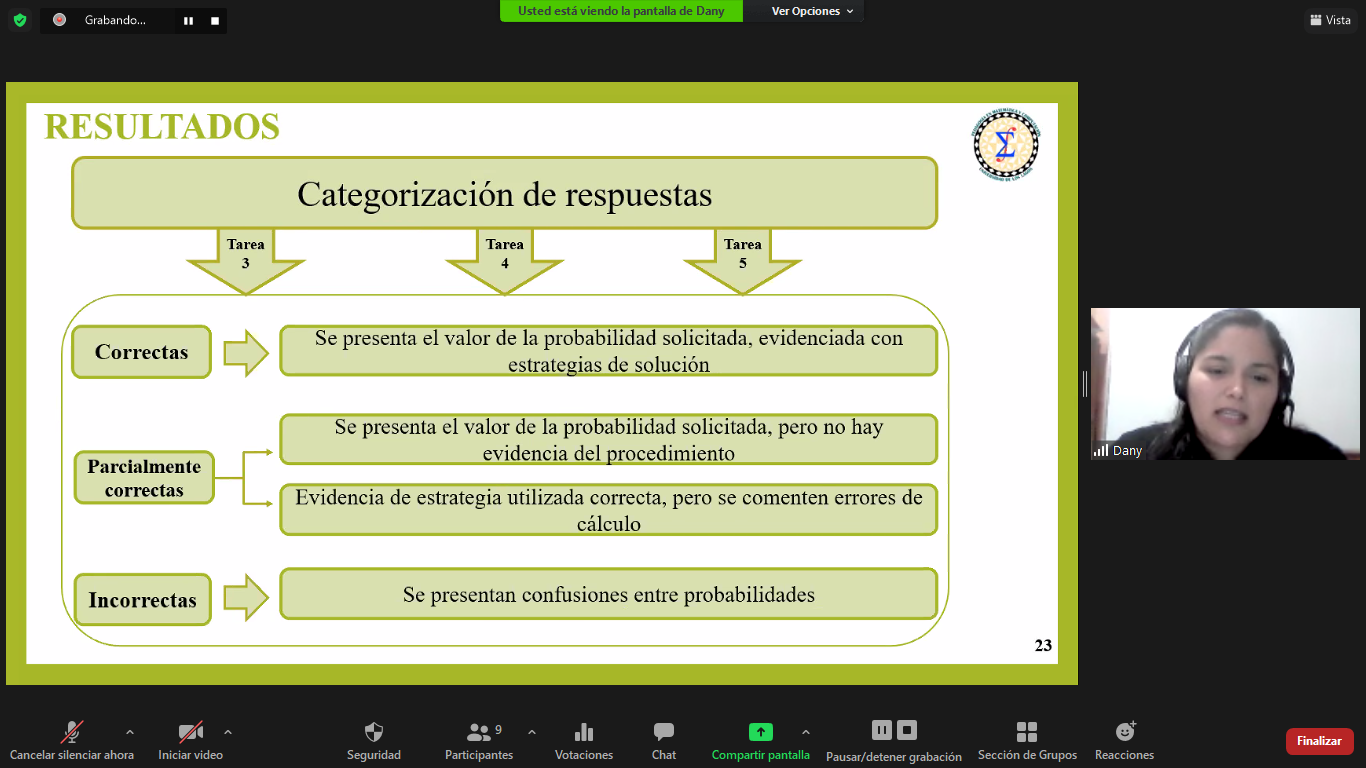Viewport: 1366px width, 768px height.
Task: Click the red Finalizar button
Action: click(1319, 741)
